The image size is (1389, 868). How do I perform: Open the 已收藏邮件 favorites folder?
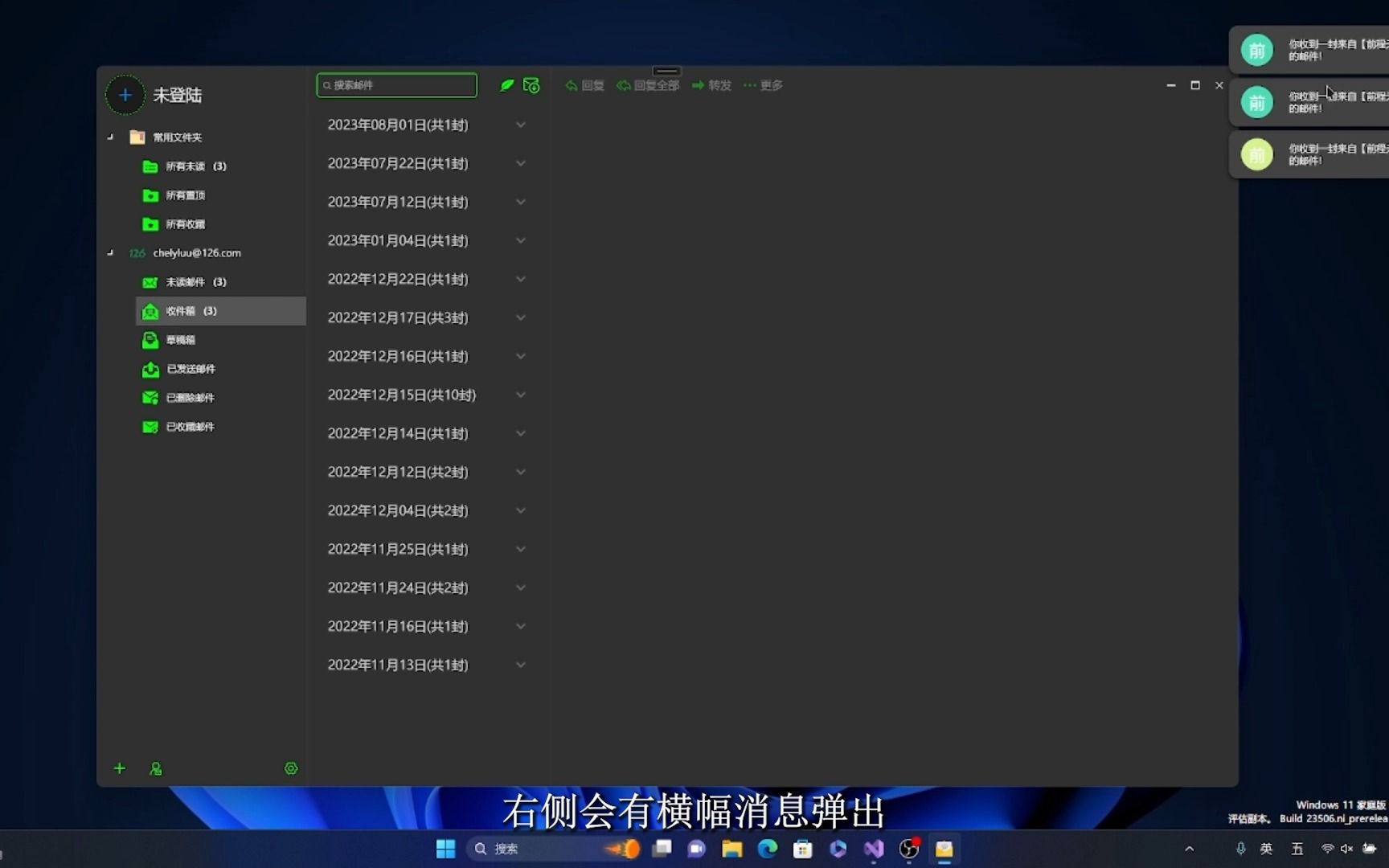coord(179,427)
